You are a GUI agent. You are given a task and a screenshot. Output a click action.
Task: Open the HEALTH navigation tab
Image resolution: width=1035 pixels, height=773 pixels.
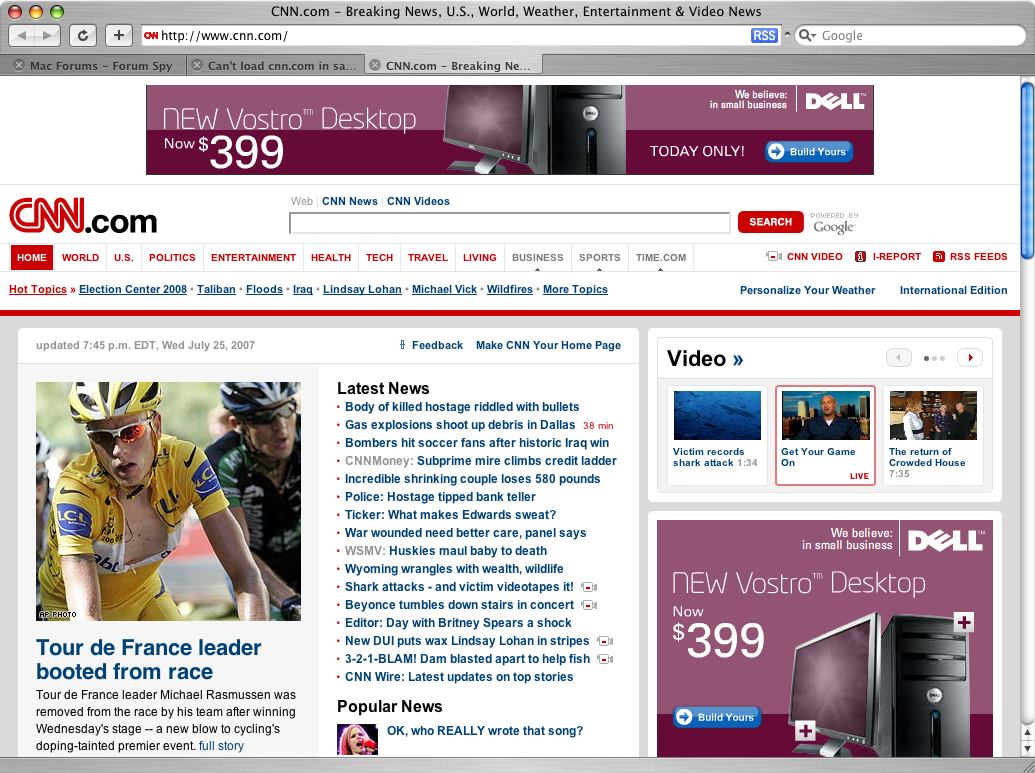(x=331, y=257)
